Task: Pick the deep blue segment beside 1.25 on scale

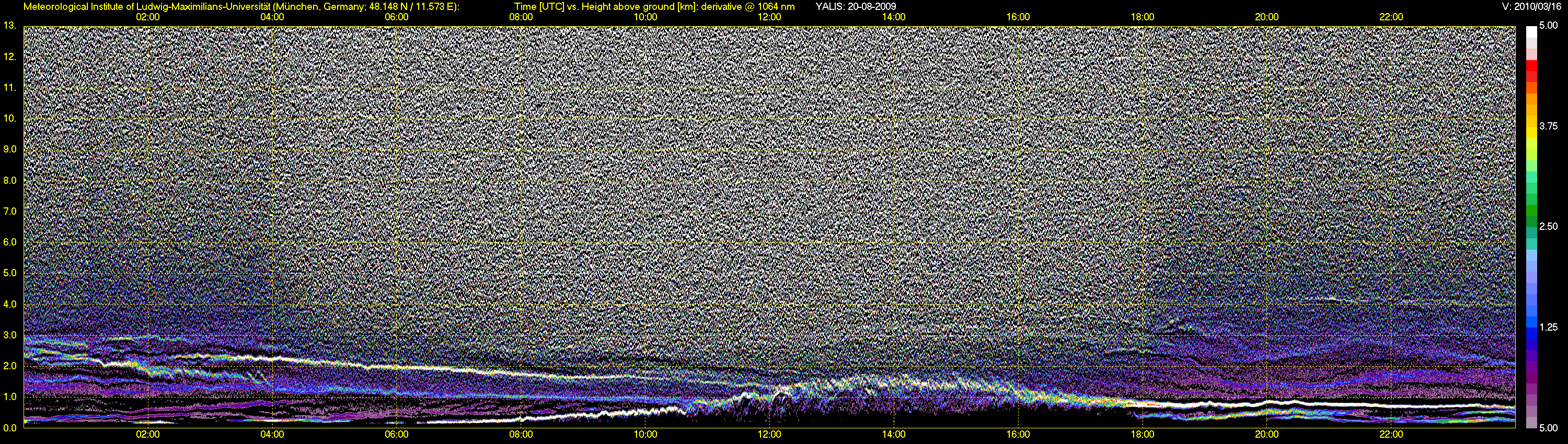Action: (x=1531, y=333)
